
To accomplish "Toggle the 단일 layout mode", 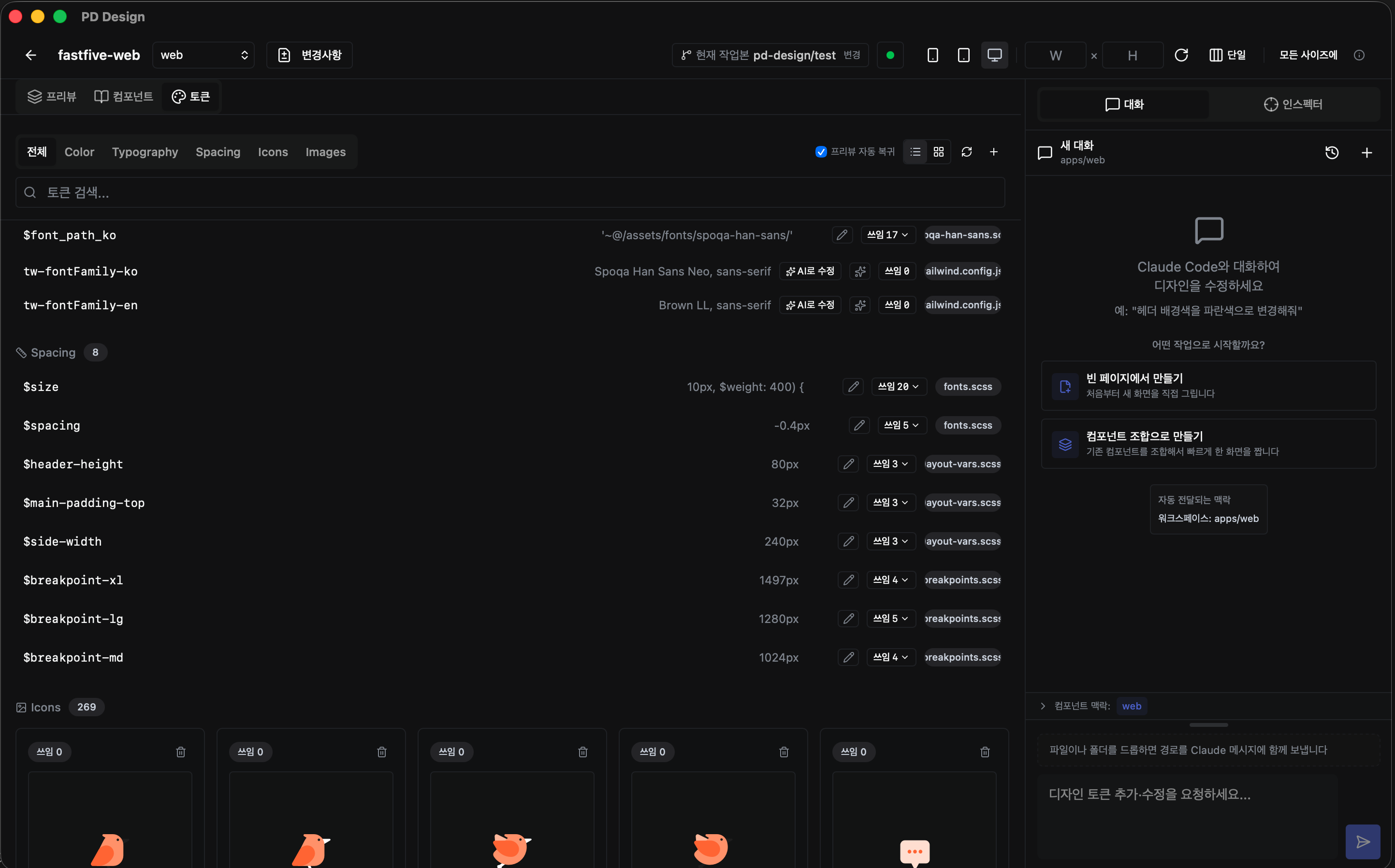I will click(1227, 55).
